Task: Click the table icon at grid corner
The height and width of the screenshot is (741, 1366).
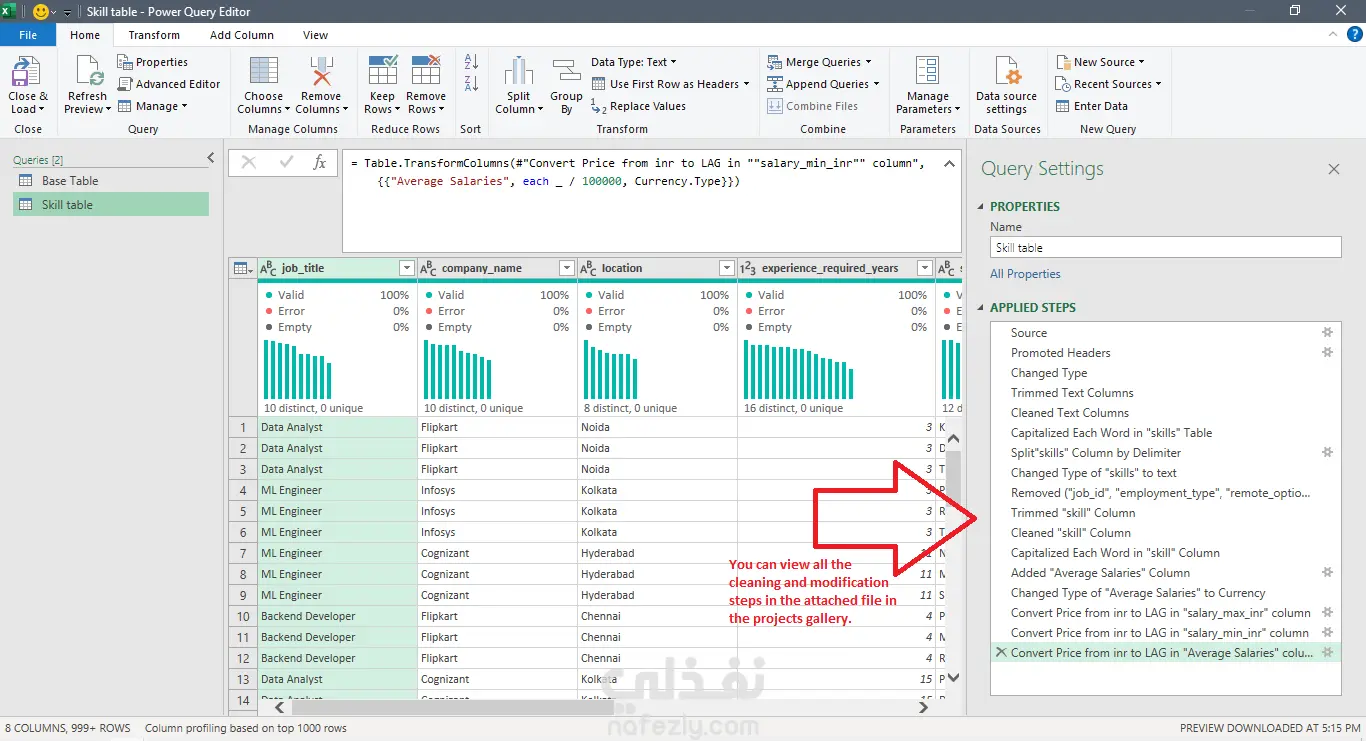Action: (242, 268)
